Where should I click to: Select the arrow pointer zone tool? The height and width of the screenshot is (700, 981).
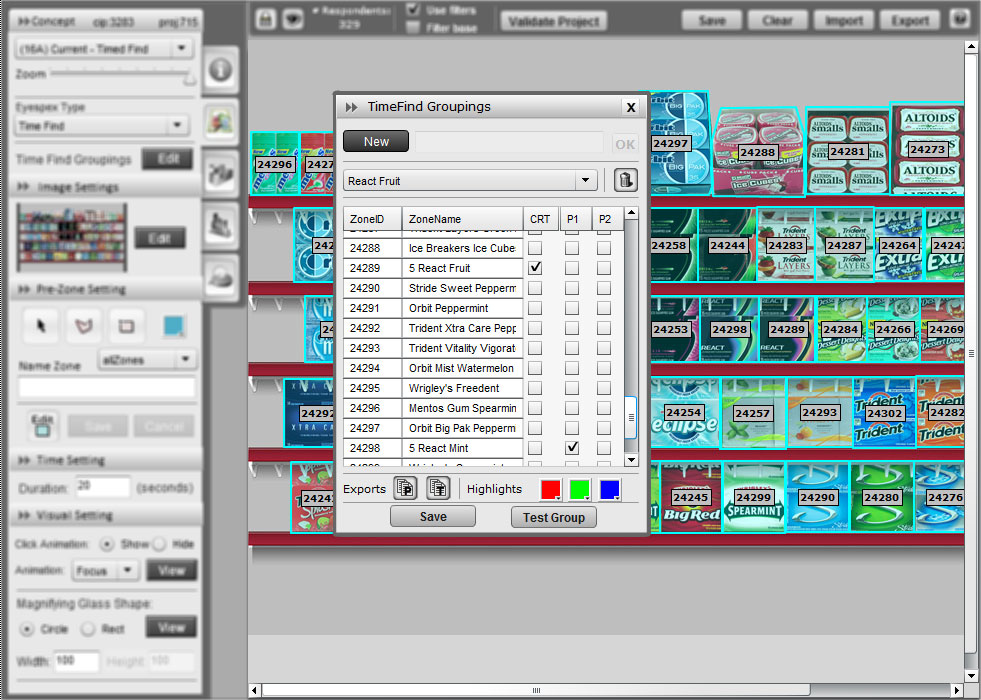tap(41, 326)
